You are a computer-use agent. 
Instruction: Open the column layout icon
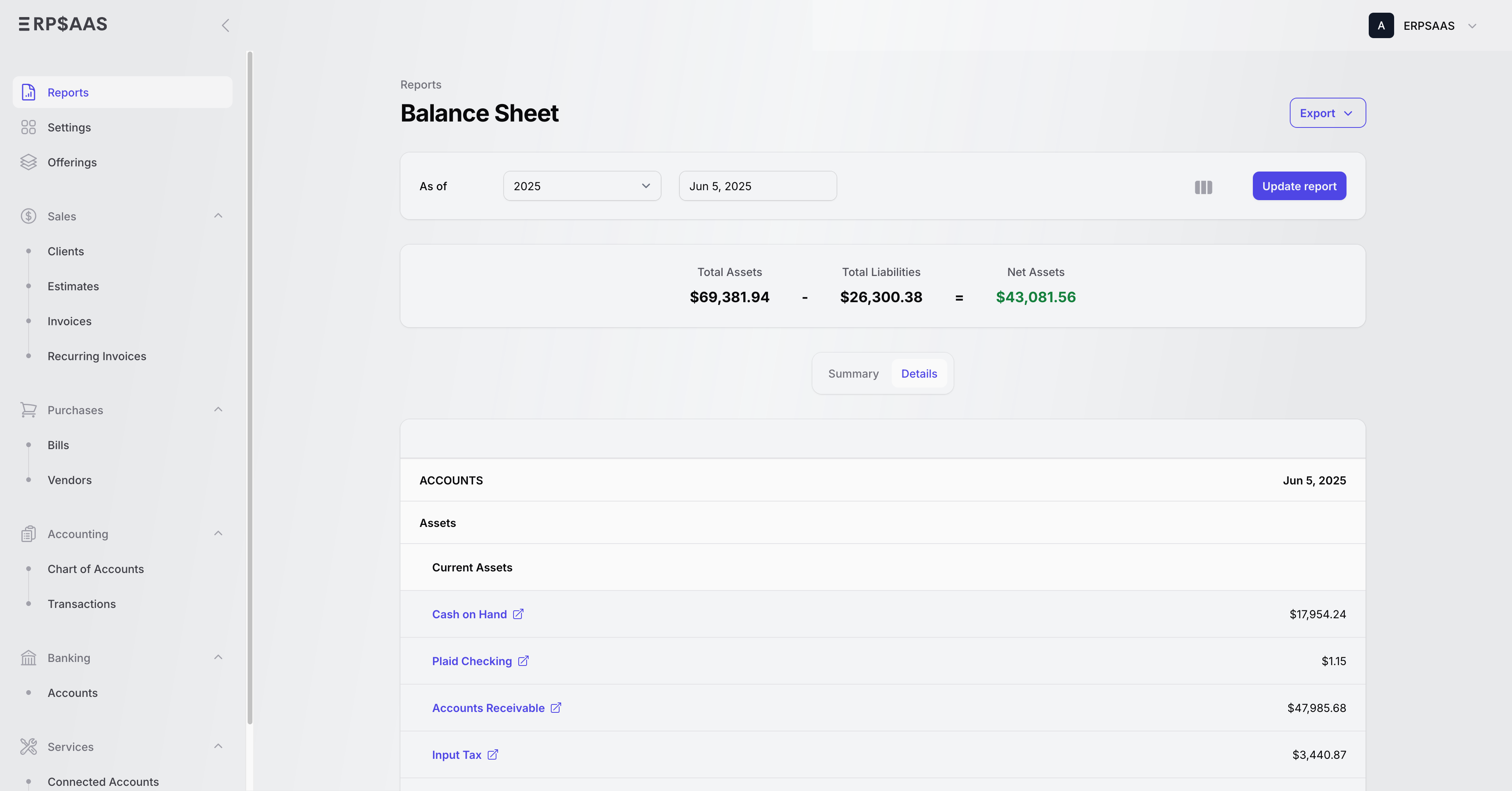click(1203, 187)
